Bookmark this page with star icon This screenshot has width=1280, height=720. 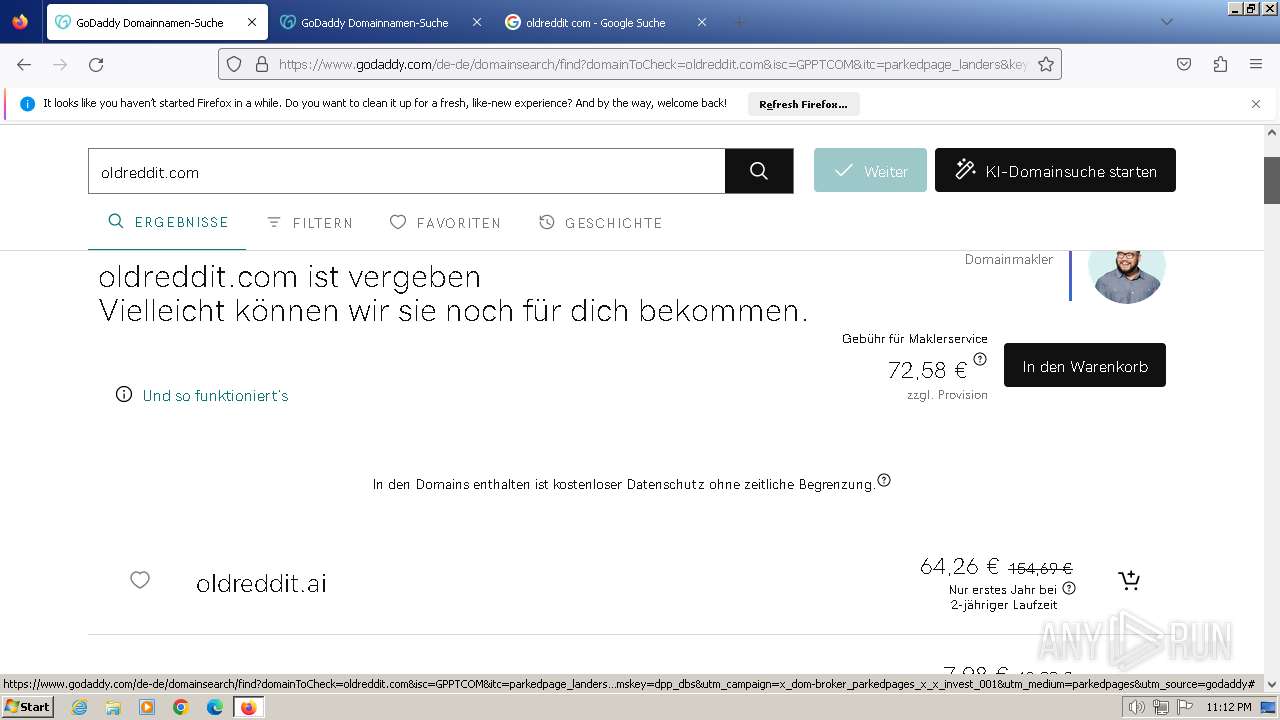click(x=1046, y=64)
